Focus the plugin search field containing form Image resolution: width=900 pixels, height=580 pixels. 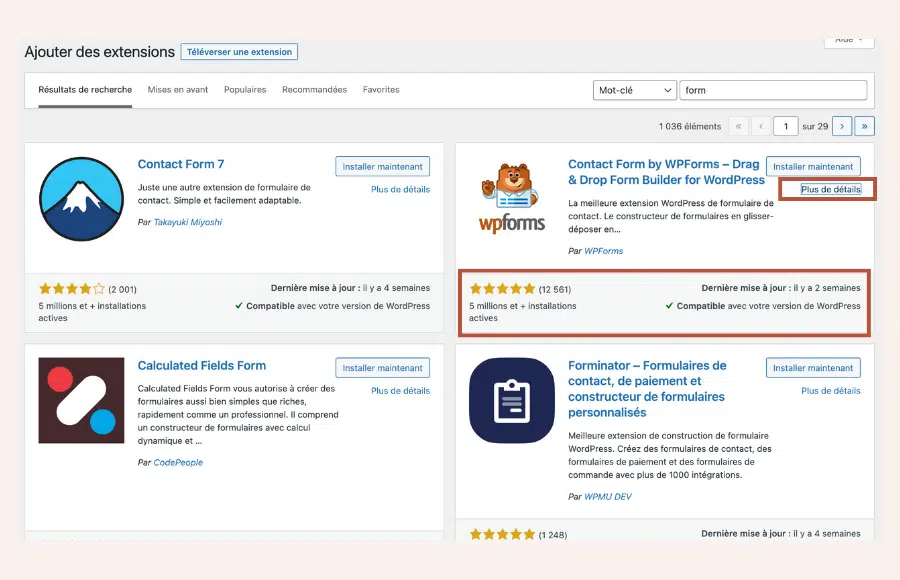pos(773,90)
